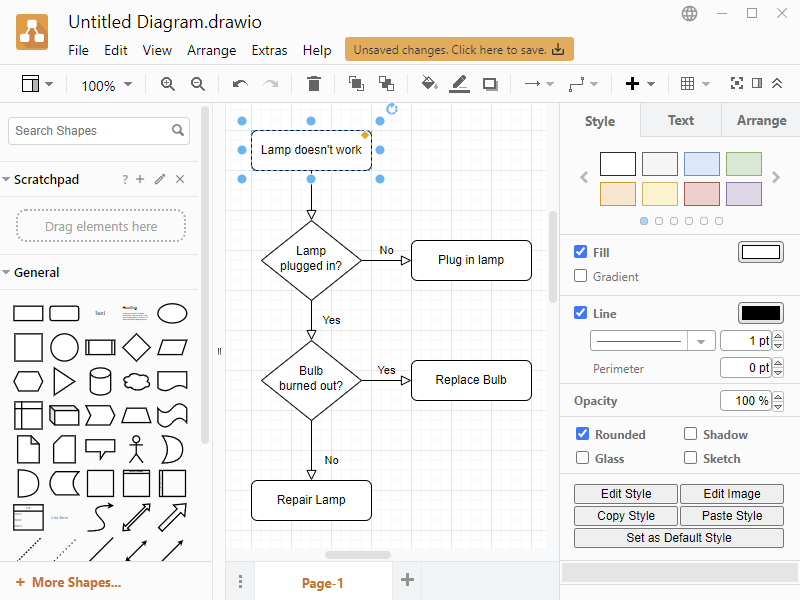Image resolution: width=800 pixels, height=600 pixels.
Task: Click the Undo icon
Action: [239, 84]
